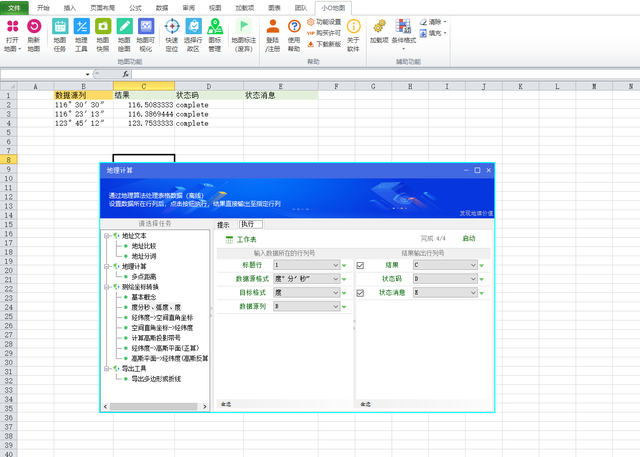The width and height of the screenshot is (640, 457).
Task: Open the 关于软件 info icon
Action: tap(353, 27)
